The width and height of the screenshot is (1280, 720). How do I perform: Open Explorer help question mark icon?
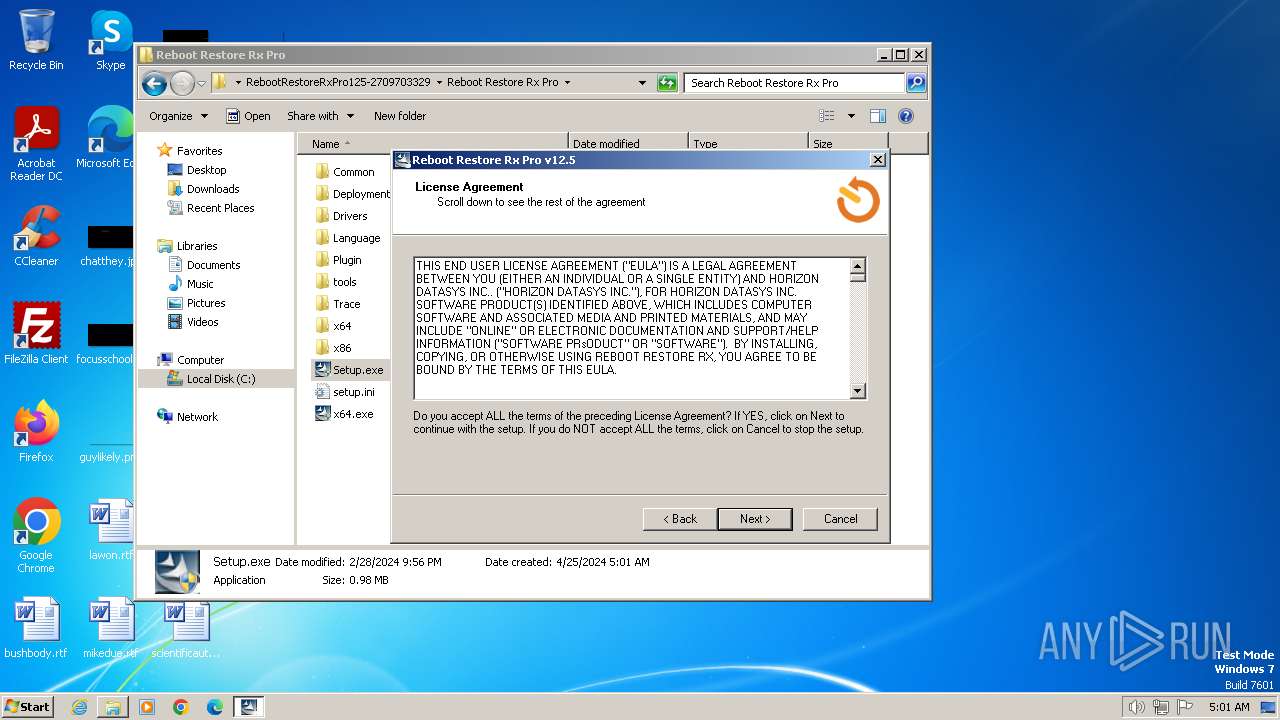[906, 116]
